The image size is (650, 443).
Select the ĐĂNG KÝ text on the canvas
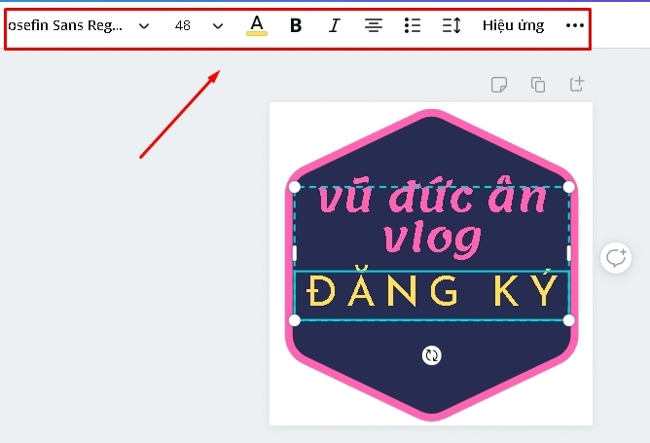[x=431, y=292]
